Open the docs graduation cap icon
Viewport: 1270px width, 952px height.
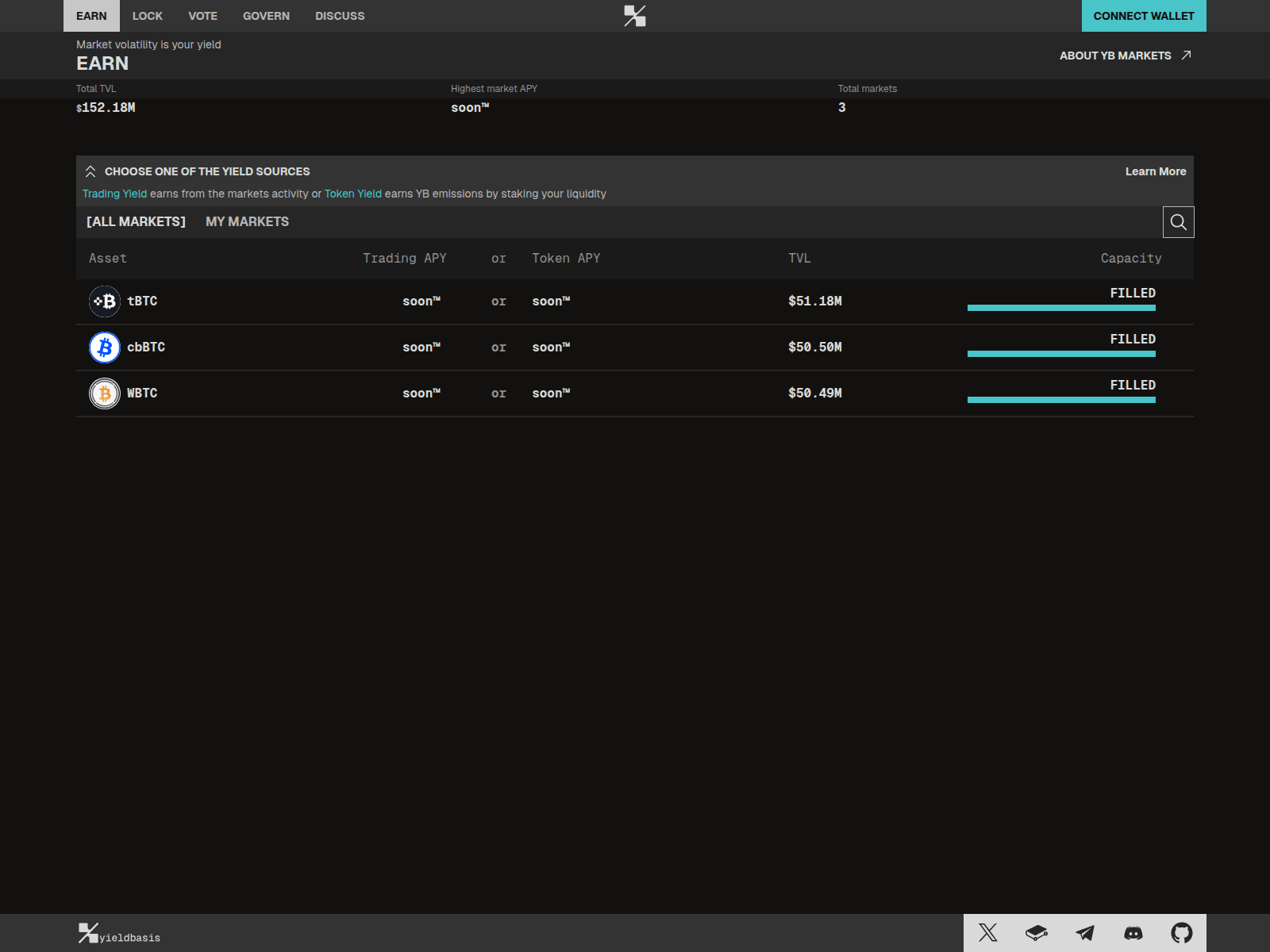click(1037, 932)
